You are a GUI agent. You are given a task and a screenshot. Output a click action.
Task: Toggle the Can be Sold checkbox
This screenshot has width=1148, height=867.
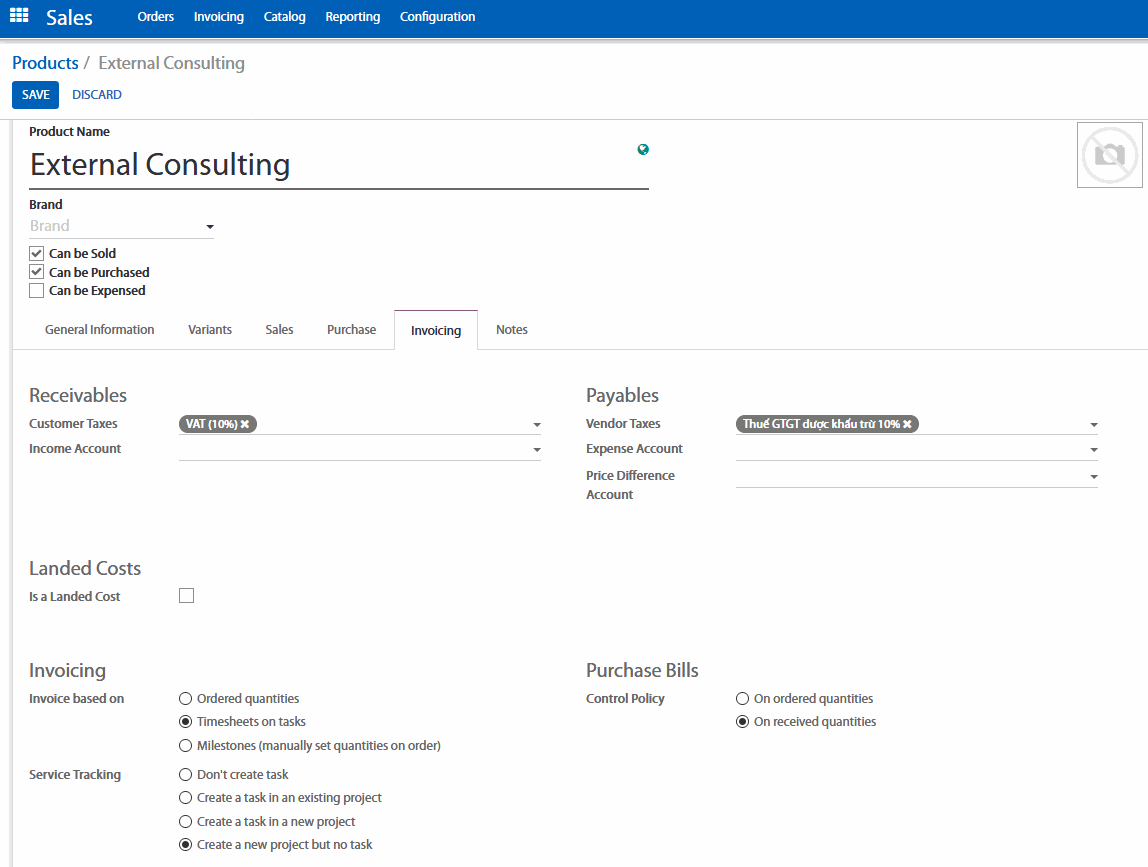[x=37, y=254]
